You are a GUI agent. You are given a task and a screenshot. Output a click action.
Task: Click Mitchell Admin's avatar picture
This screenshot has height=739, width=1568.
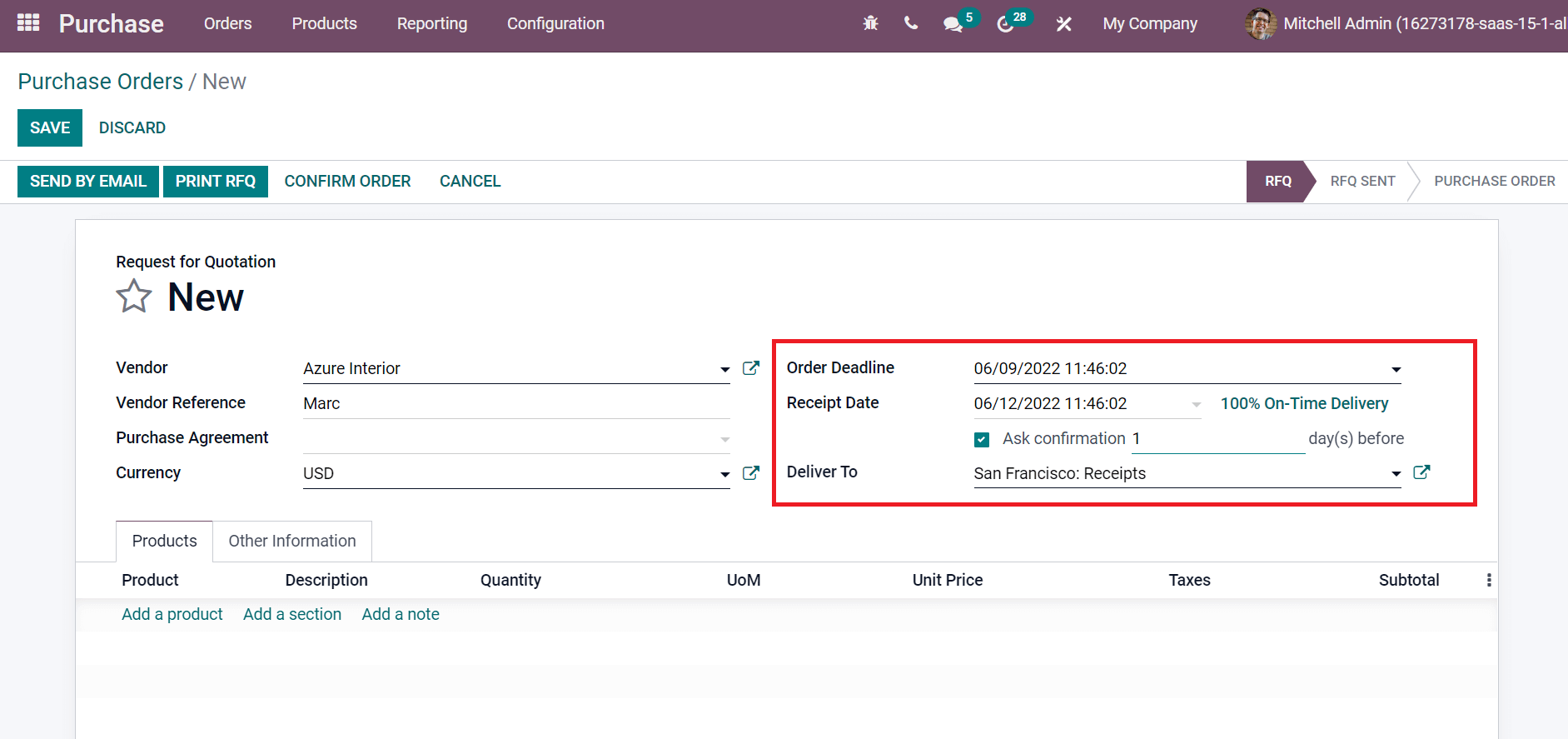[x=1260, y=23]
